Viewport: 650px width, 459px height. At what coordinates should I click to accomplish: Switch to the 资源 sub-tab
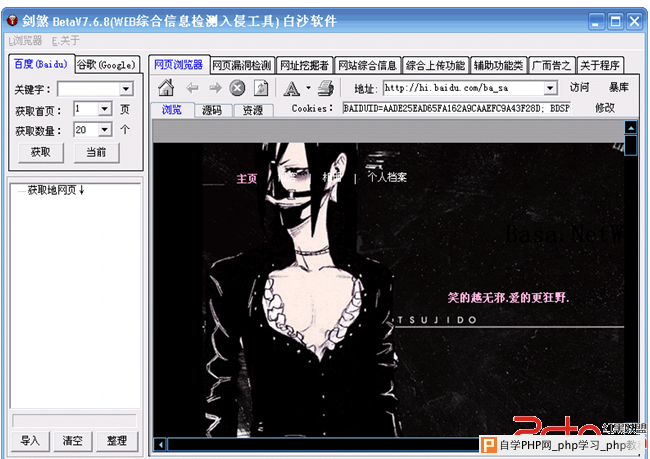(252, 110)
